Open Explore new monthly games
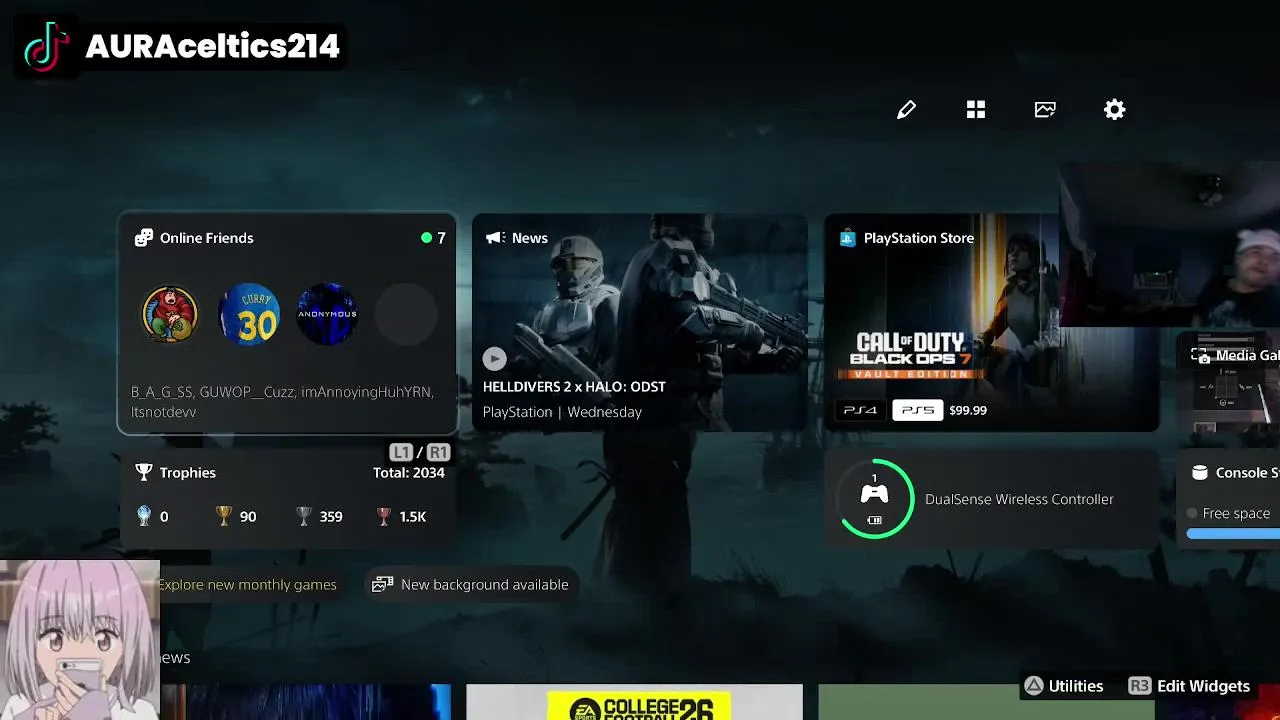The image size is (1280, 720). point(247,585)
